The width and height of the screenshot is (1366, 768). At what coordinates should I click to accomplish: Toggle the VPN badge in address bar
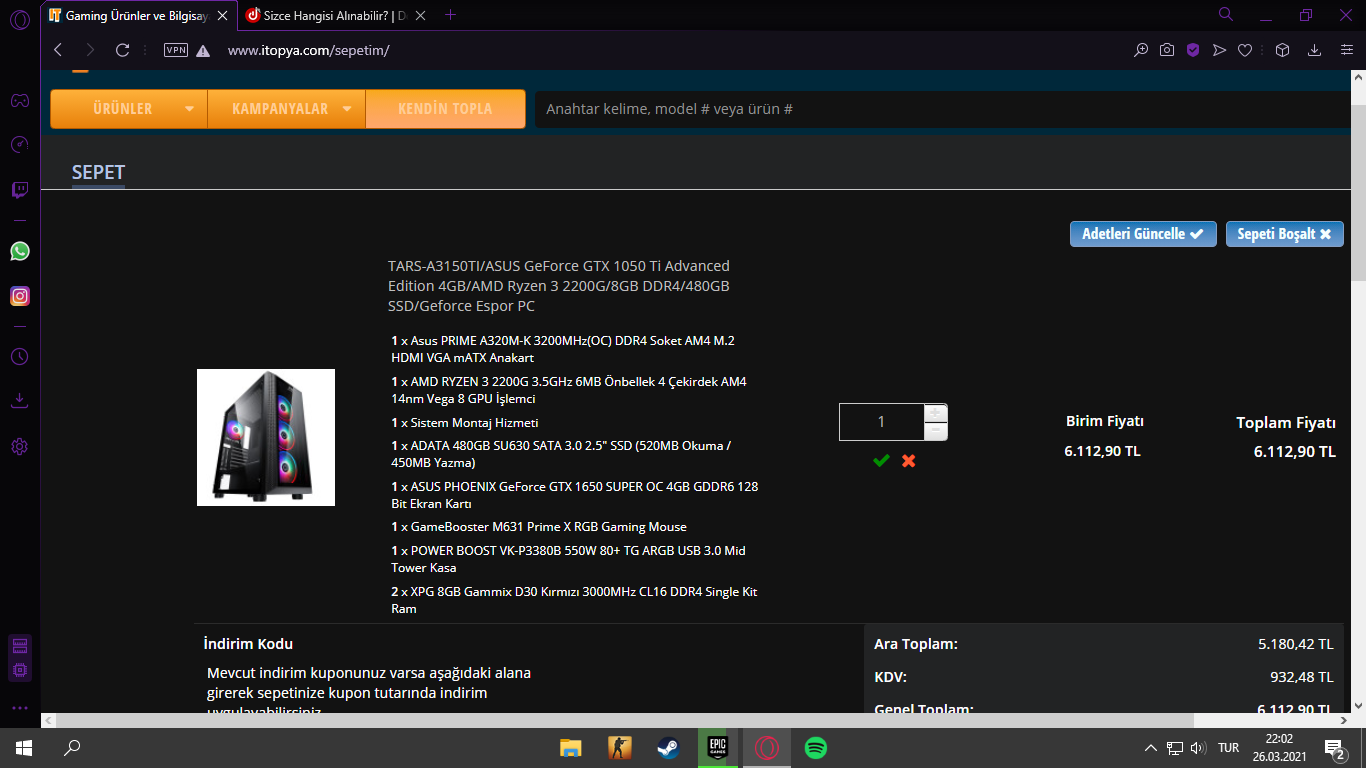click(176, 50)
